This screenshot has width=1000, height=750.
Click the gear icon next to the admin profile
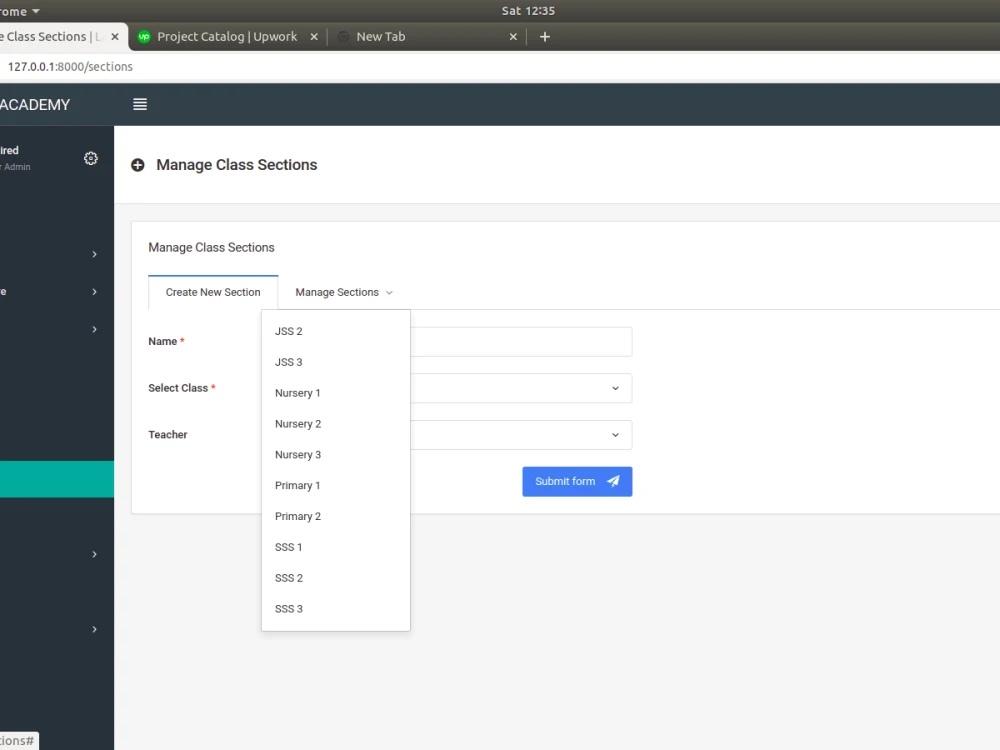(x=90, y=158)
